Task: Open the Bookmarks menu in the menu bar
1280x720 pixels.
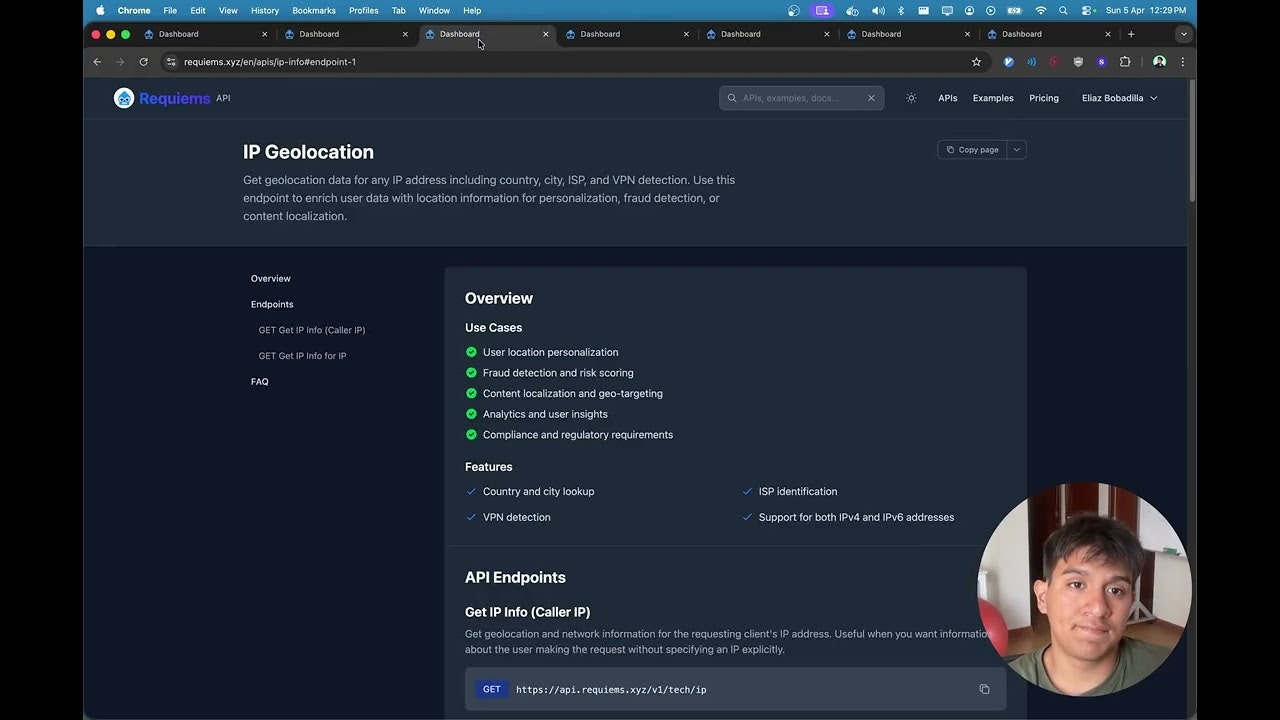Action: [x=313, y=10]
